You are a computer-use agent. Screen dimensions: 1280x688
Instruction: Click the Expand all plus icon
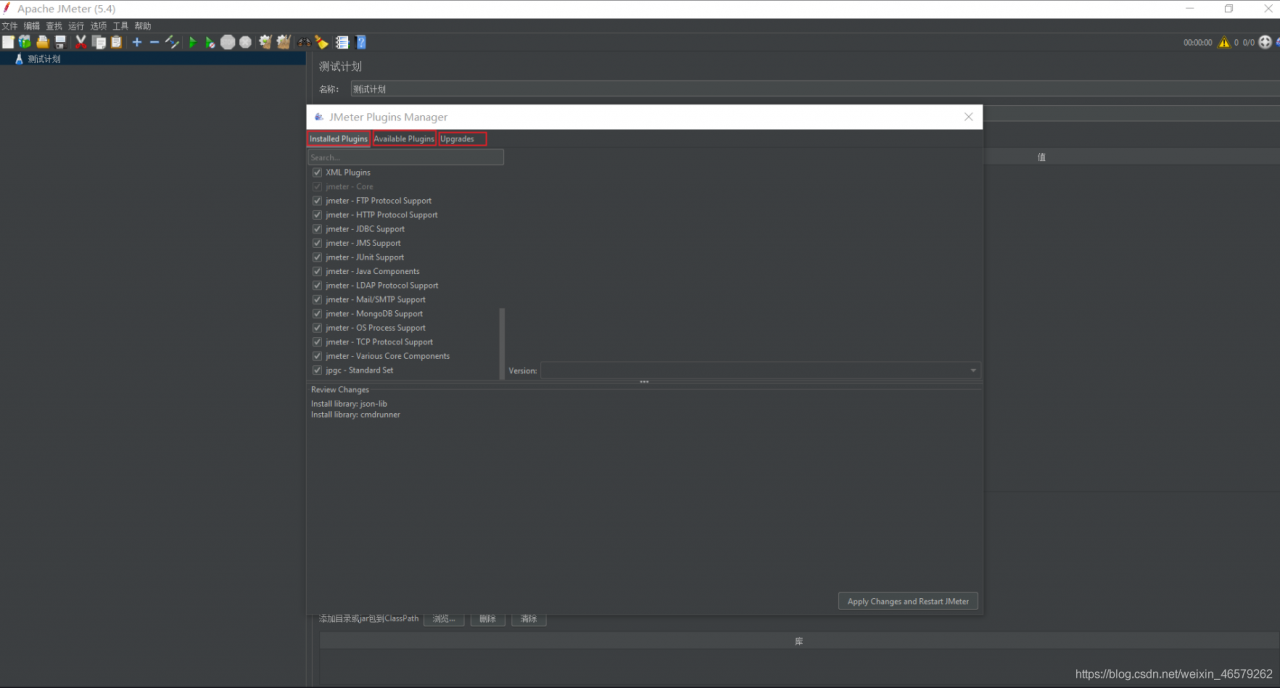(x=137, y=42)
